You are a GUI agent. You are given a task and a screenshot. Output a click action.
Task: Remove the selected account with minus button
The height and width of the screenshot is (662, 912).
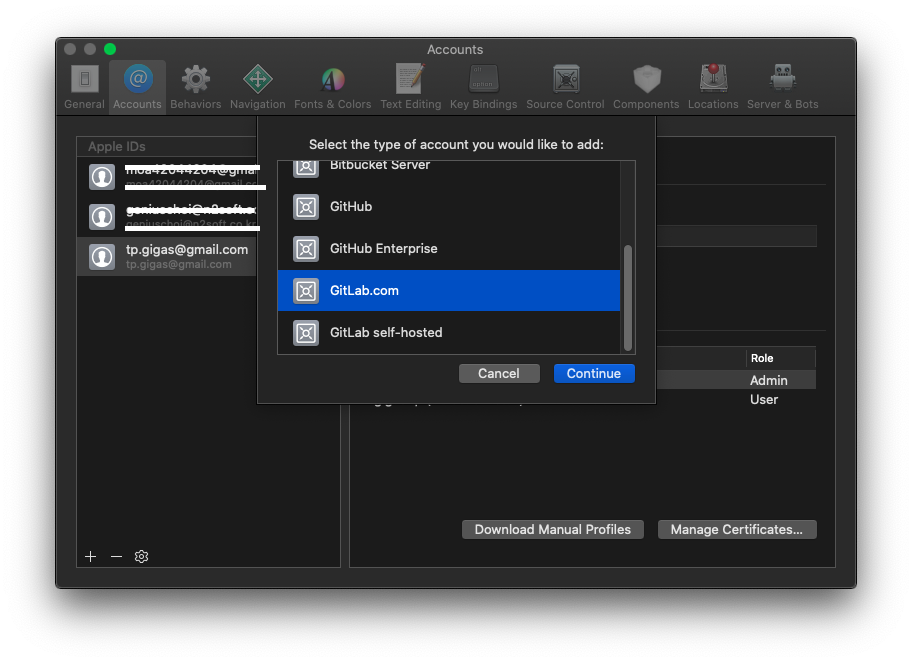tap(116, 557)
